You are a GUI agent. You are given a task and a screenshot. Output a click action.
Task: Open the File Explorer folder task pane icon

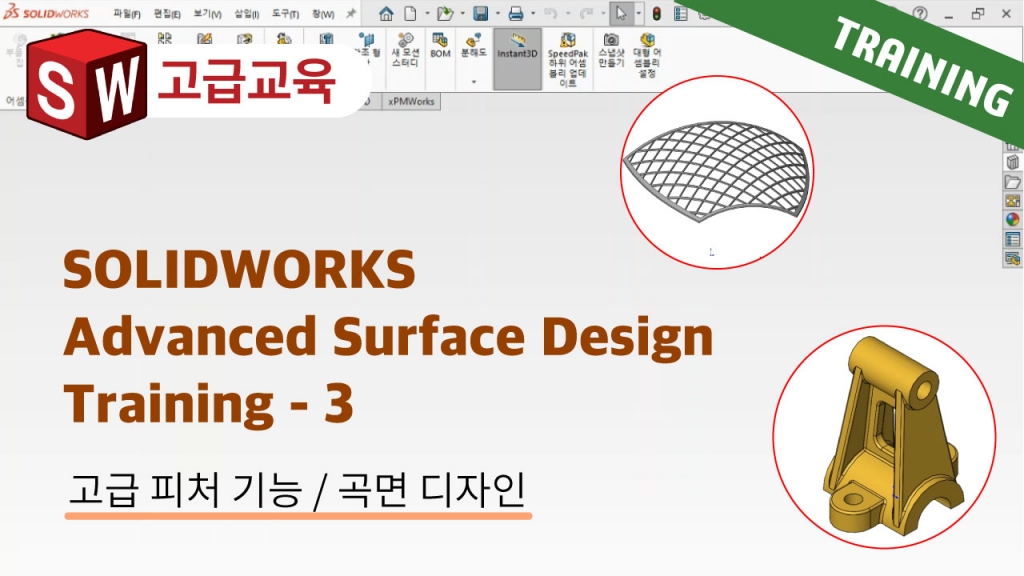pyautogui.click(x=1012, y=182)
